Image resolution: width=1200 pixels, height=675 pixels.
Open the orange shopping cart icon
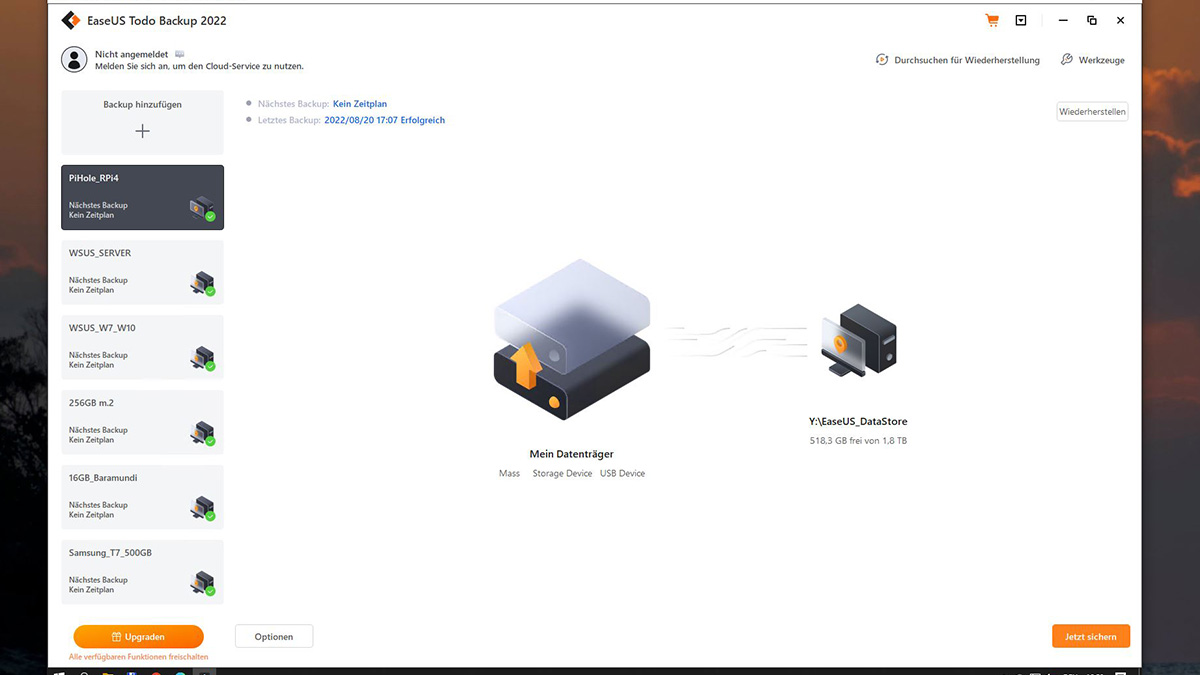992,20
